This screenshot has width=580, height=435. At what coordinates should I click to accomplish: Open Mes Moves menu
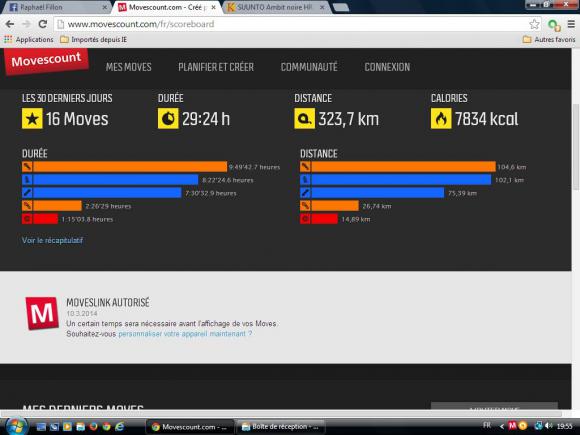(128, 67)
